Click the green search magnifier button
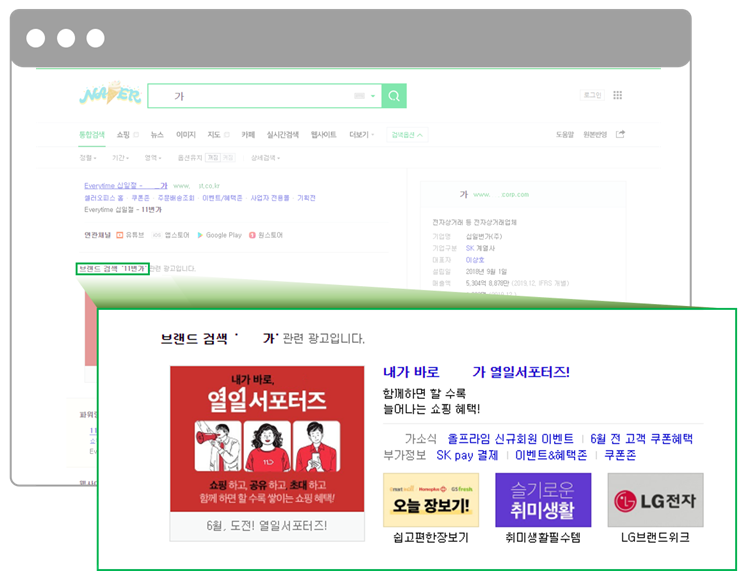This screenshot has height=580, width=746. point(394,96)
